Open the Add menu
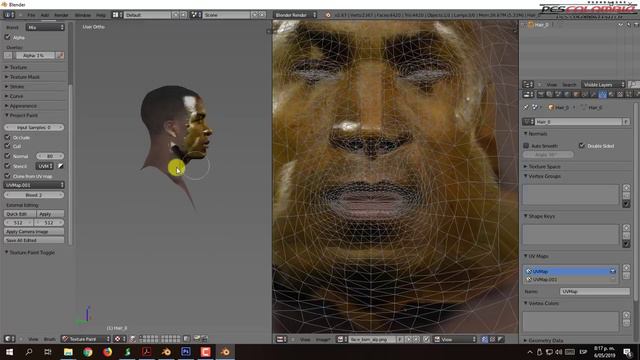 click(x=45, y=15)
